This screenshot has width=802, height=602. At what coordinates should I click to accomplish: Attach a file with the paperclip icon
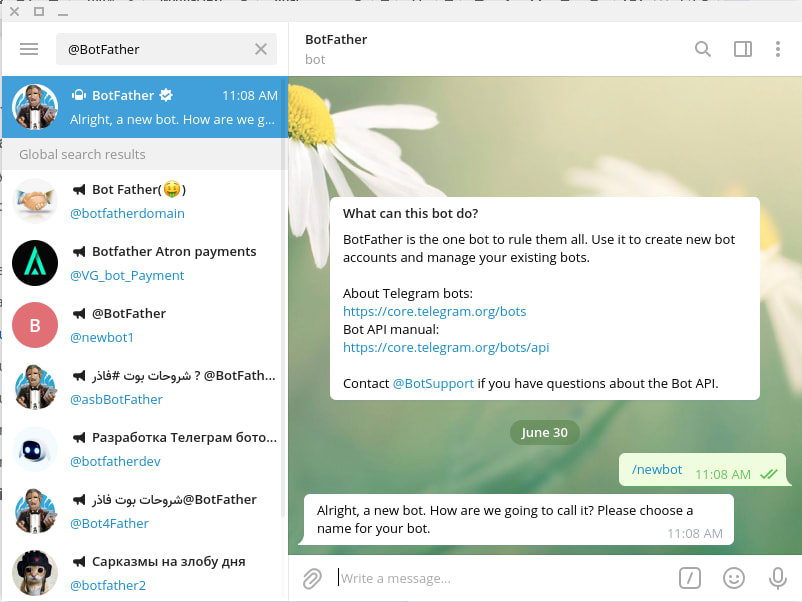312,578
